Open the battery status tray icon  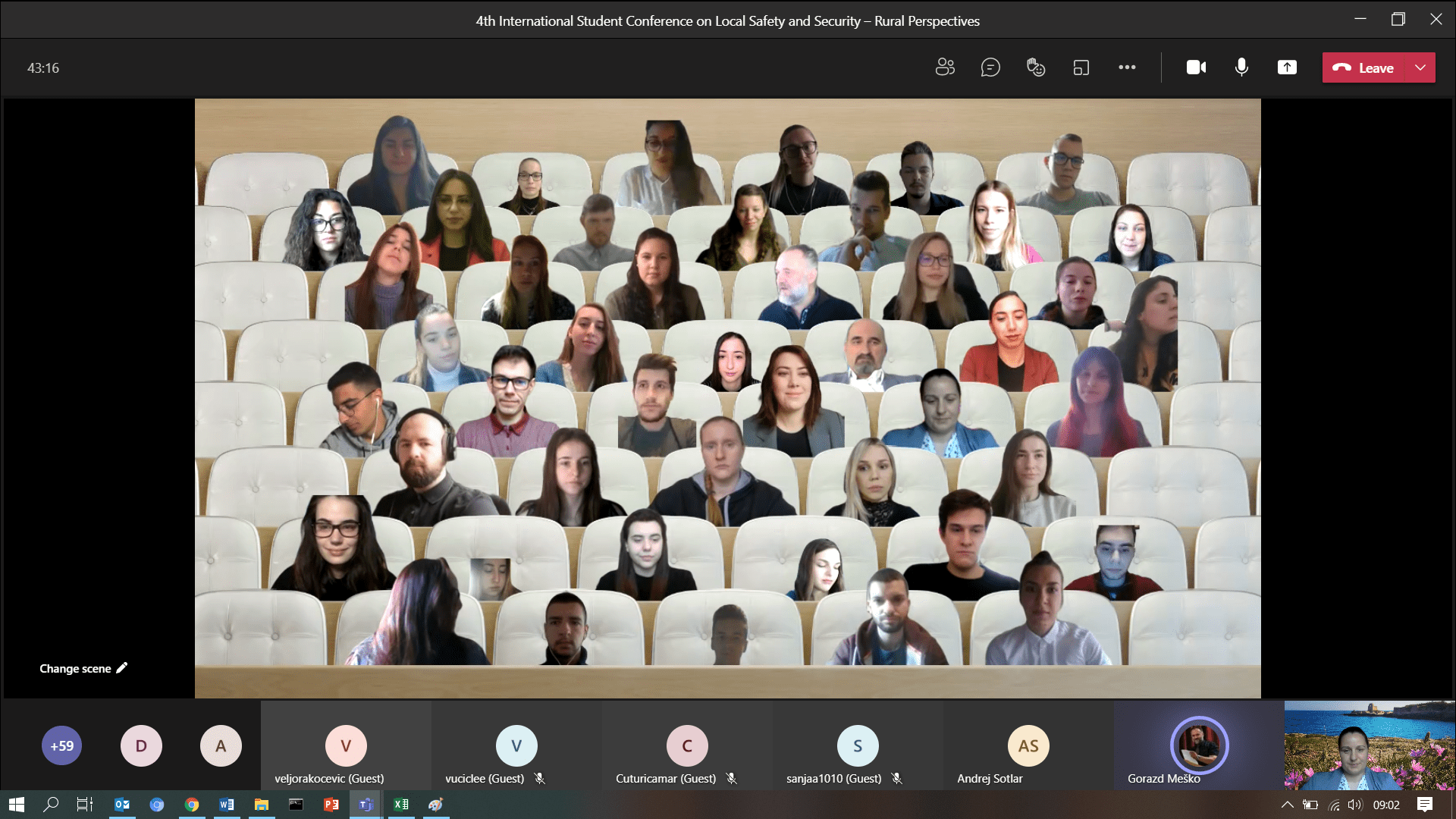1310,805
